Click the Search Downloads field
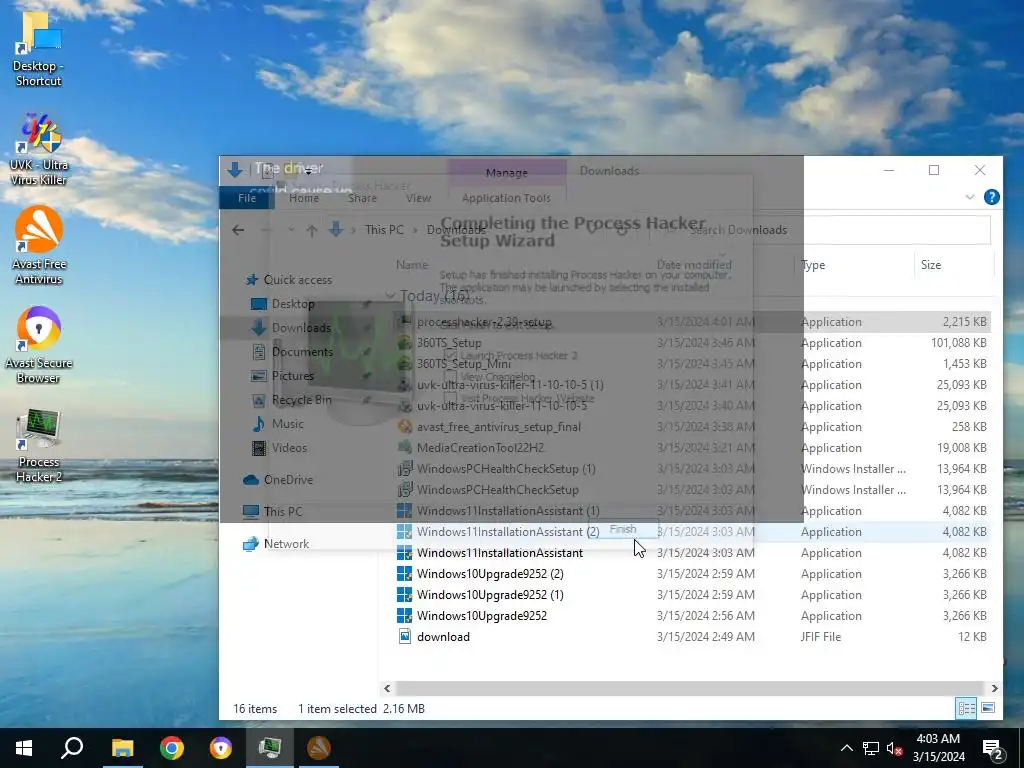The height and width of the screenshot is (768, 1024). point(820,230)
